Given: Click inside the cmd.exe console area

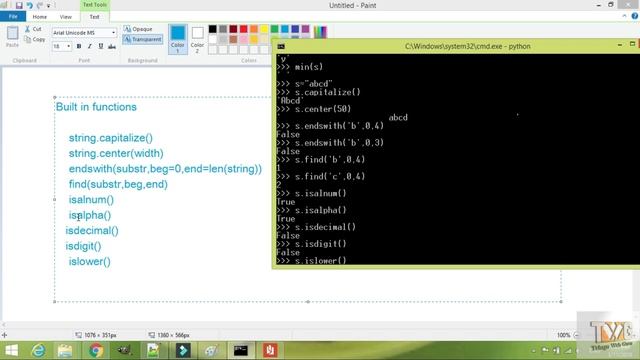Looking at the screenshot, I should click(457, 159).
